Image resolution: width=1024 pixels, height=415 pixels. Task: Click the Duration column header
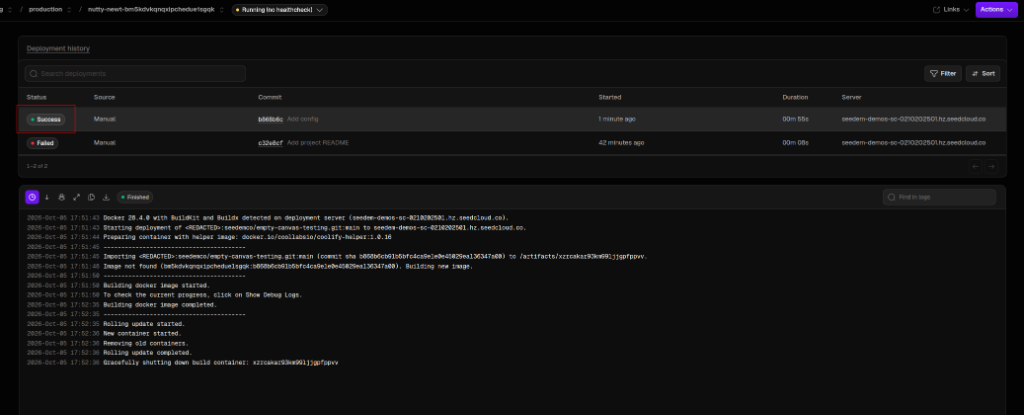pos(795,97)
